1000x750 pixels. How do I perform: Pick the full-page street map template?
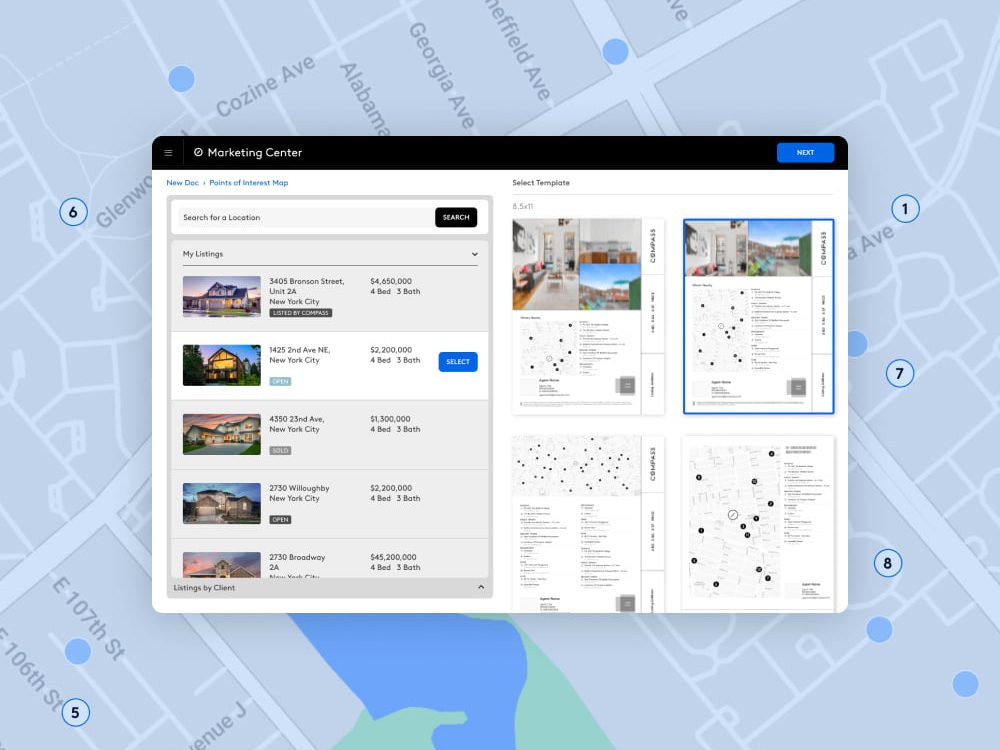757,523
